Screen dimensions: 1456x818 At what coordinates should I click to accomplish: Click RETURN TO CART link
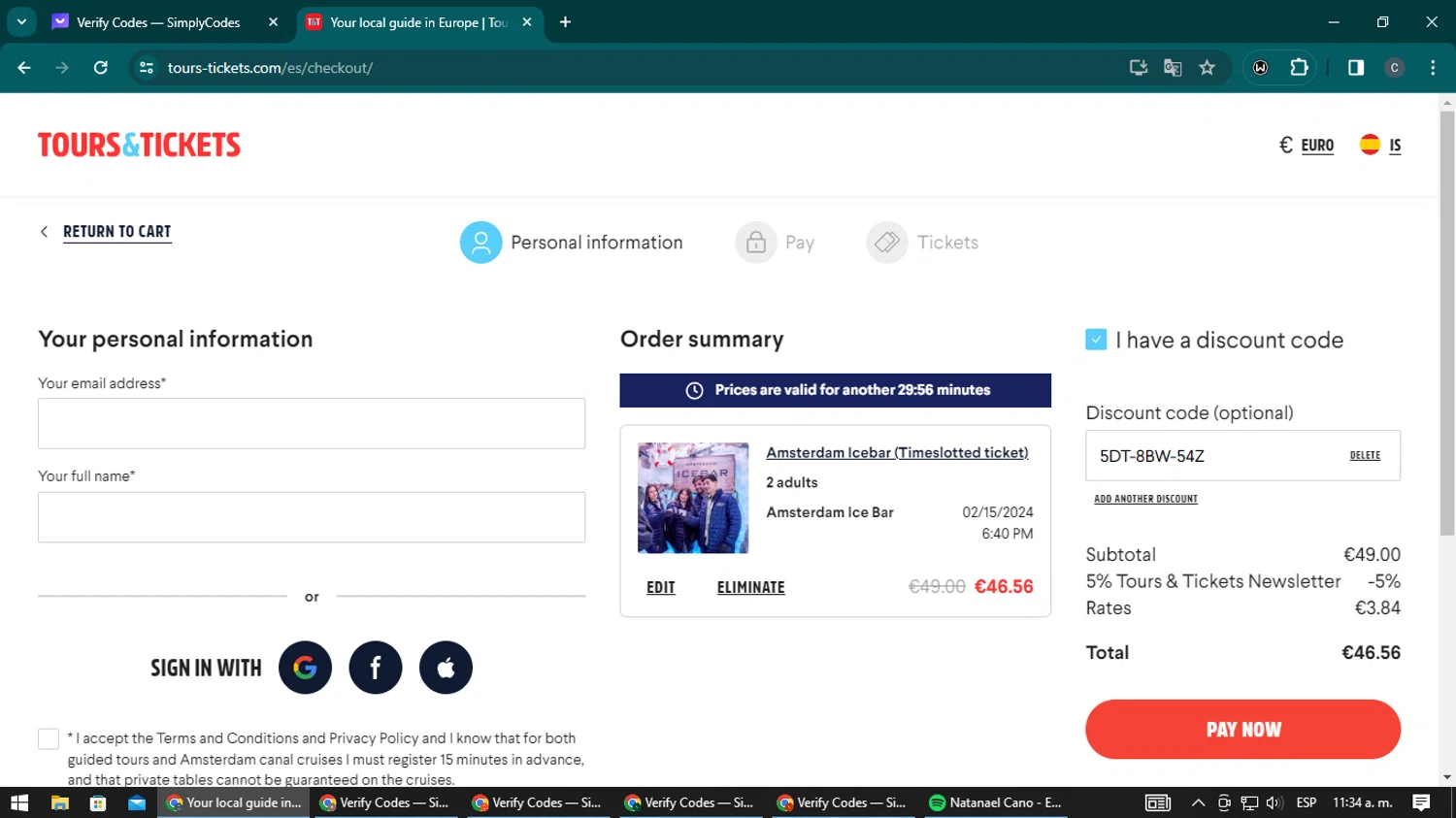[116, 232]
